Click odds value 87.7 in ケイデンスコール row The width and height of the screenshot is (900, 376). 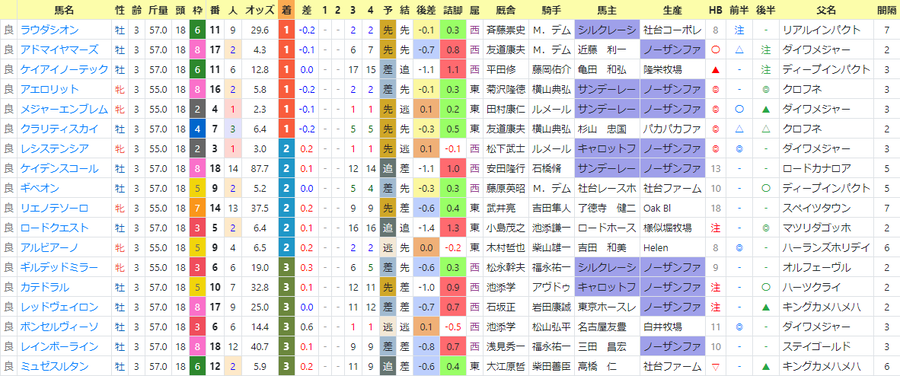(260, 169)
